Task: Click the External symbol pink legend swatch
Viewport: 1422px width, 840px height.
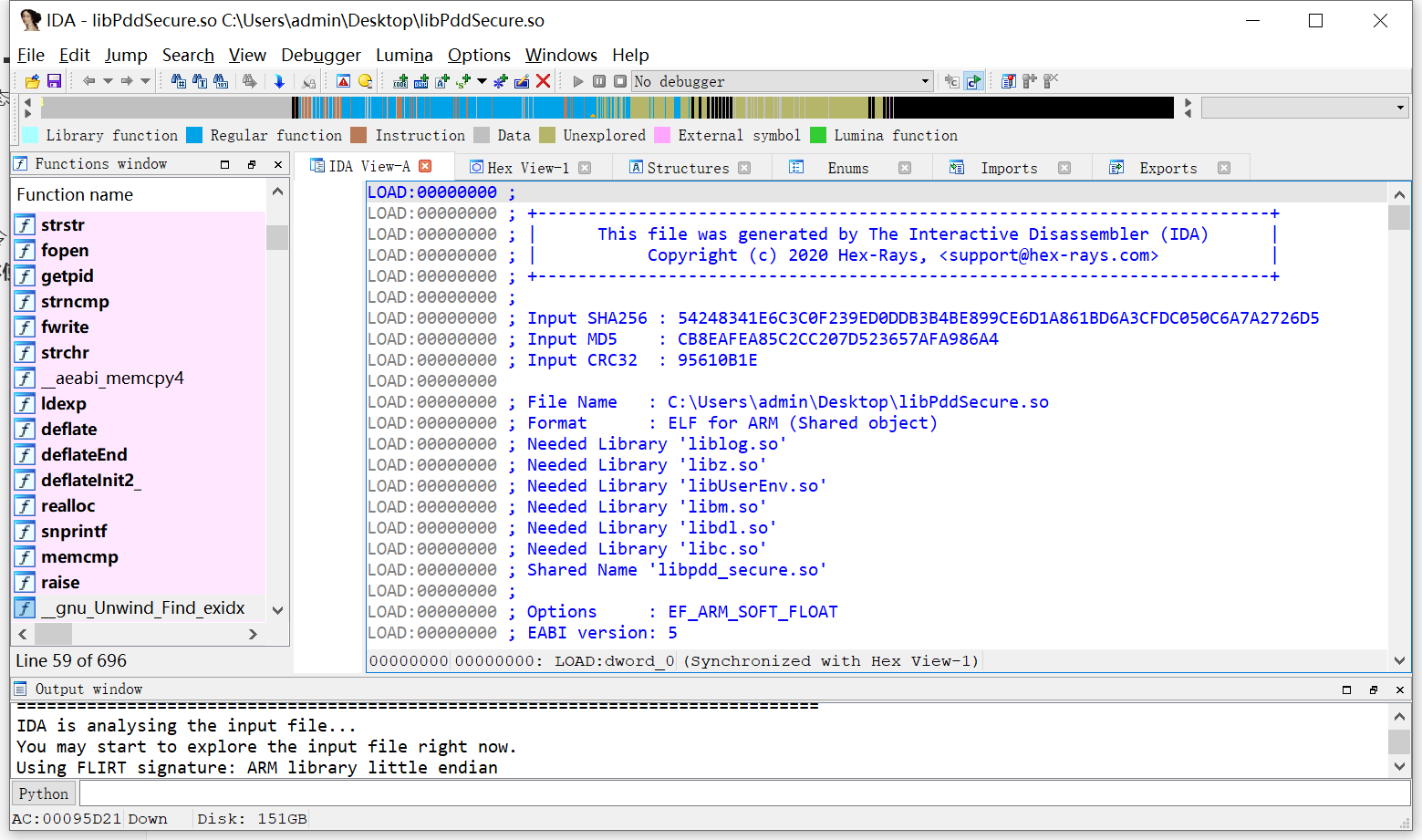Action: coord(662,135)
